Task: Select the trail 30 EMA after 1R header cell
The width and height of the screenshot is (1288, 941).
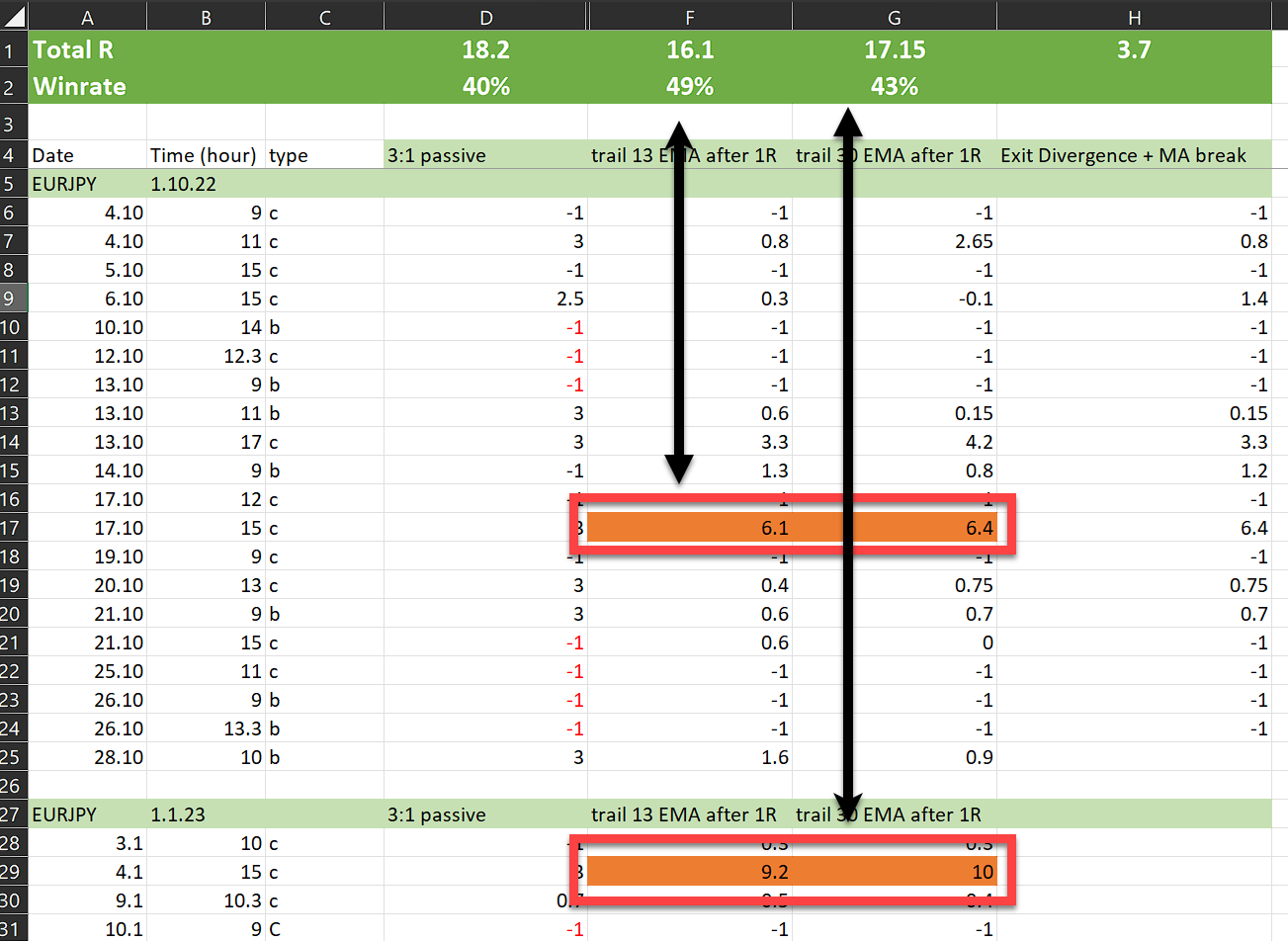Action: [893, 155]
